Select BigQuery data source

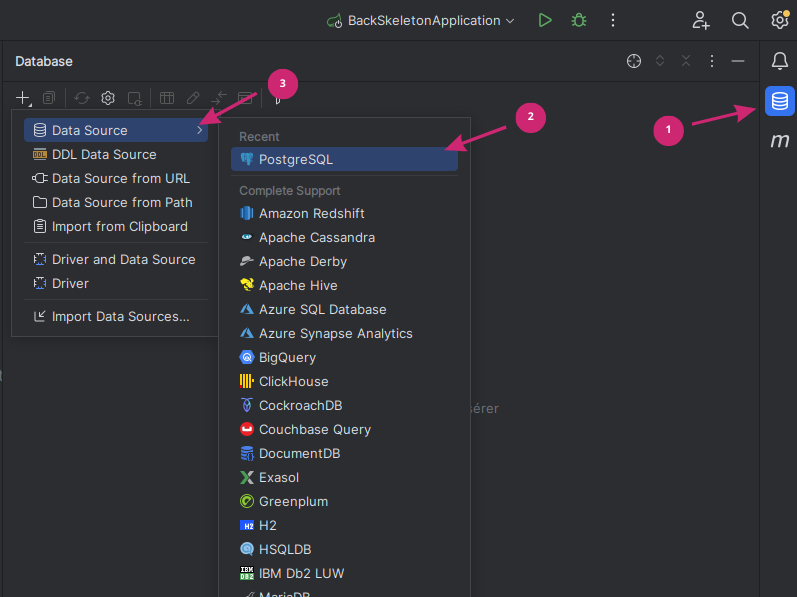[344, 357]
